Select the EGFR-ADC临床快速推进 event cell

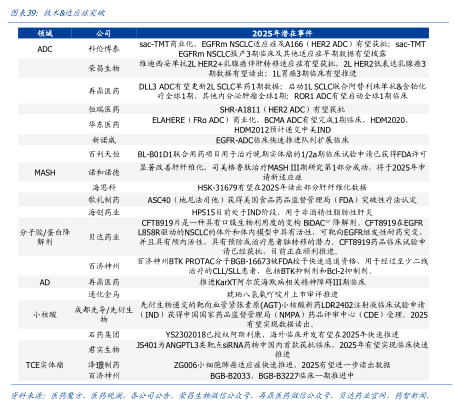click(282, 140)
